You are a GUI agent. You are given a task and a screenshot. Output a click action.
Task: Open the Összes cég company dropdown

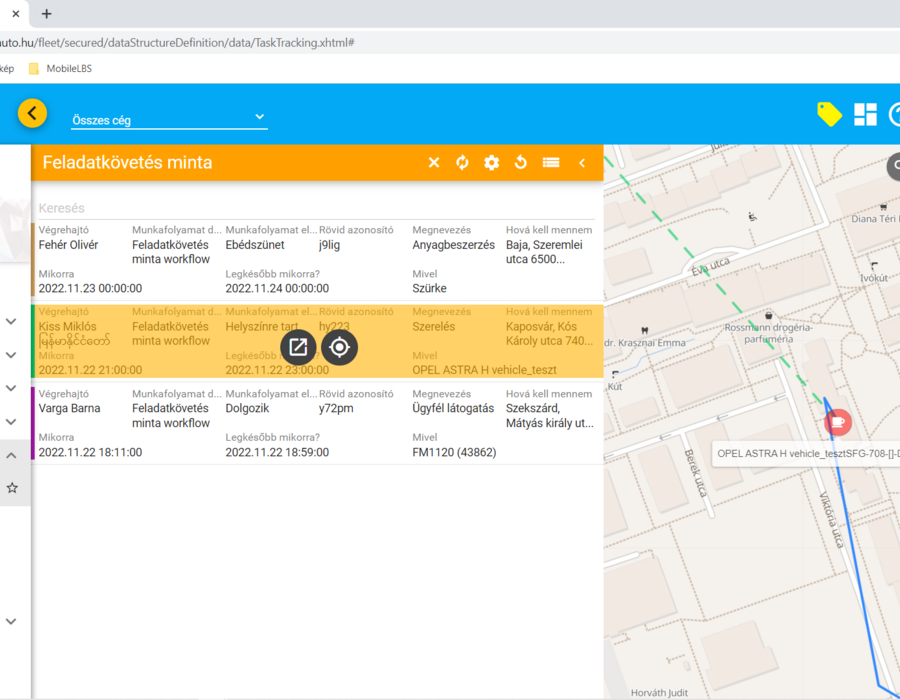[x=169, y=119]
